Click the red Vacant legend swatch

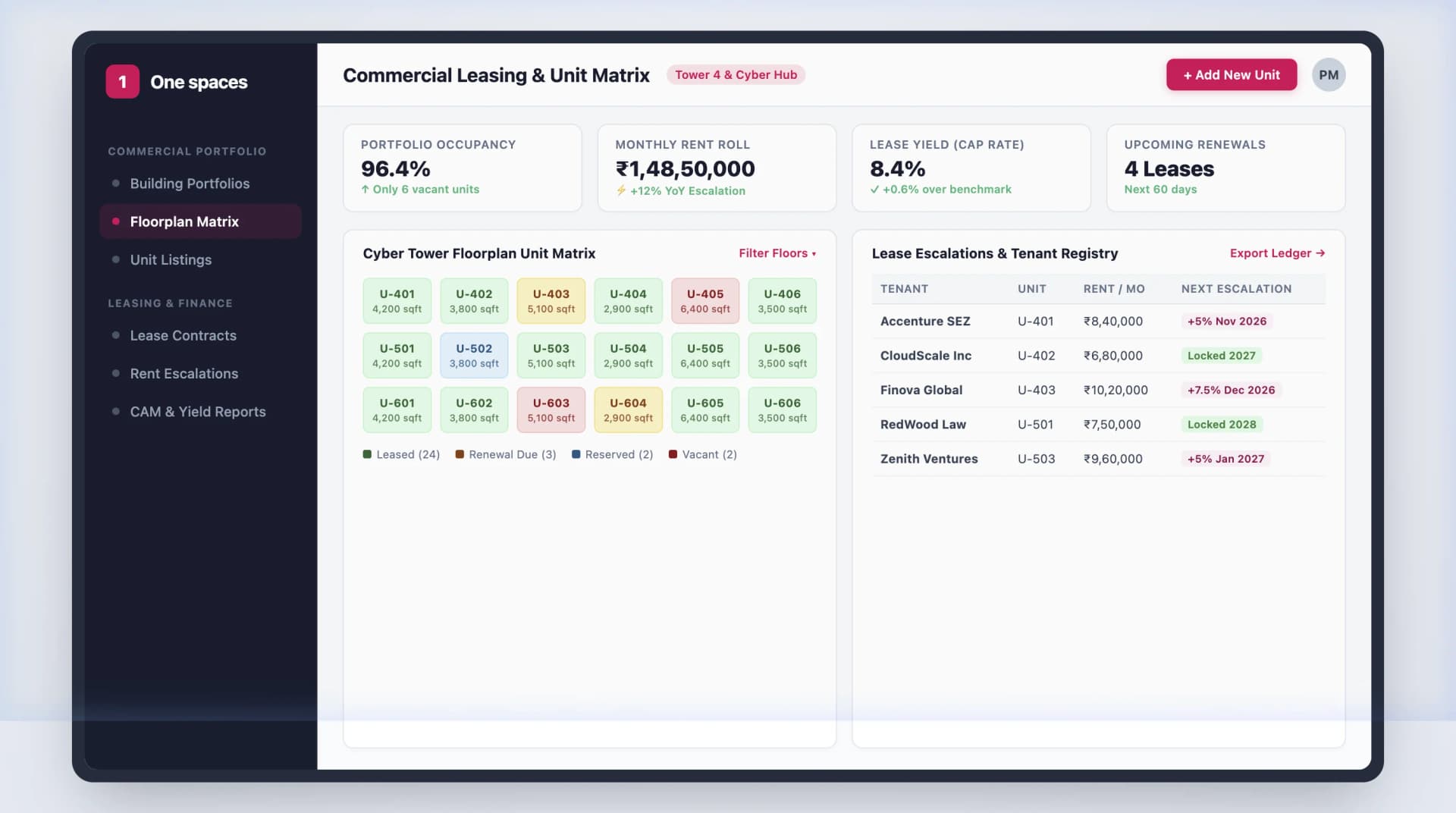coord(673,454)
